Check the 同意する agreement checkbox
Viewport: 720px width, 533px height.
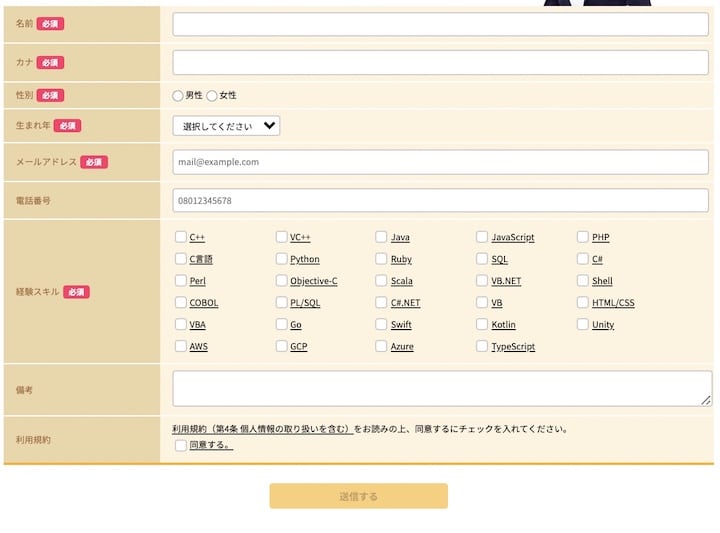click(181, 446)
